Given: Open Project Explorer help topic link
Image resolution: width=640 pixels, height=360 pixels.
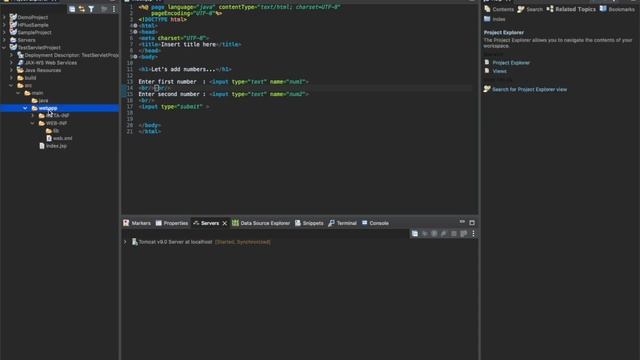Looking at the screenshot, I should point(511,63).
